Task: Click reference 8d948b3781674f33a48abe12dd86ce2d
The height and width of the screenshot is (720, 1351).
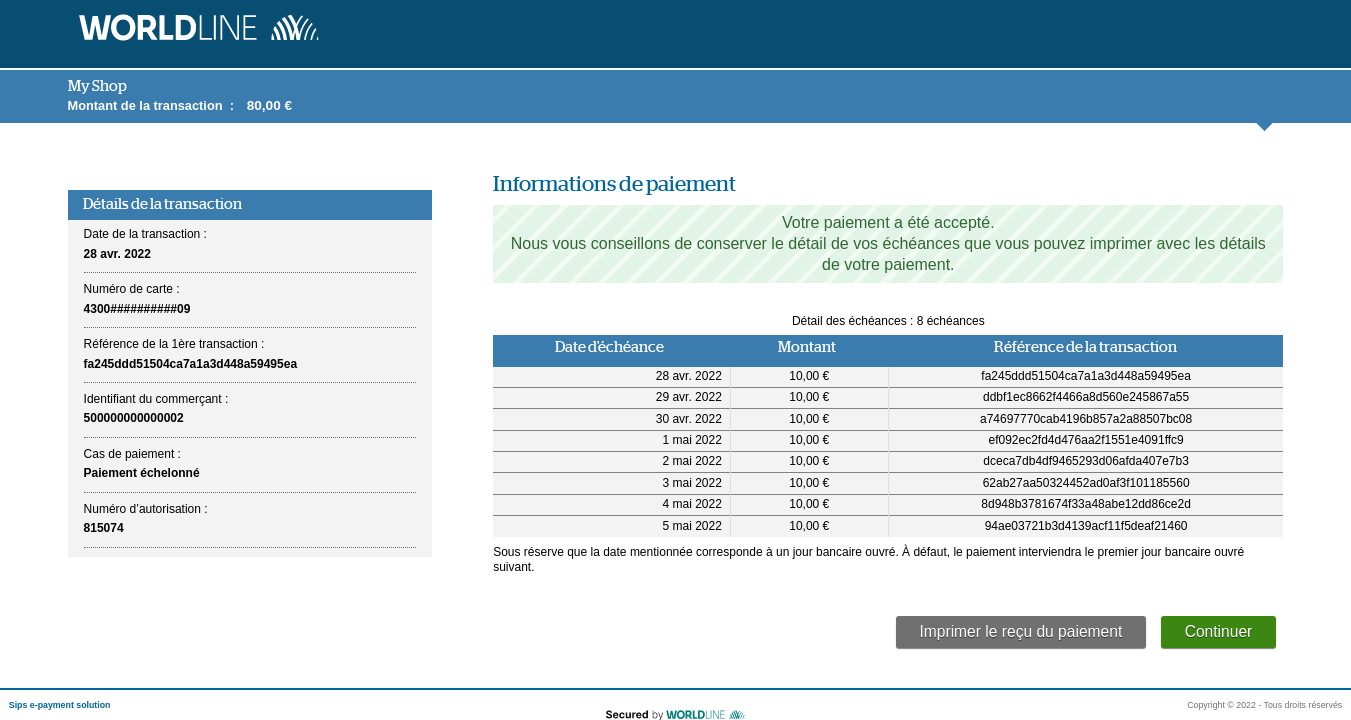Action: (x=1086, y=504)
